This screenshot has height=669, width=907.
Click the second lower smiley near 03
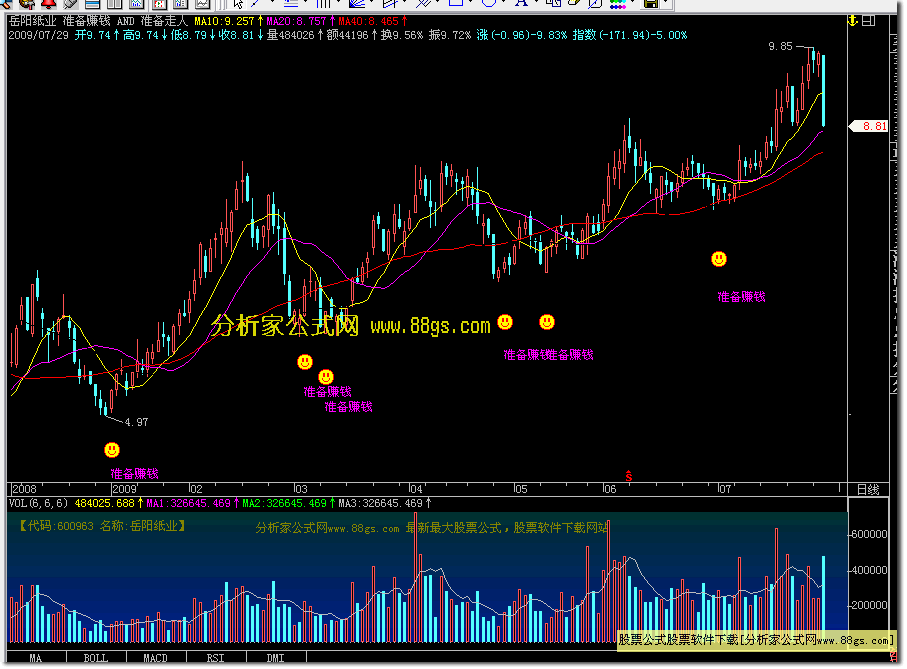click(x=326, y=377)
